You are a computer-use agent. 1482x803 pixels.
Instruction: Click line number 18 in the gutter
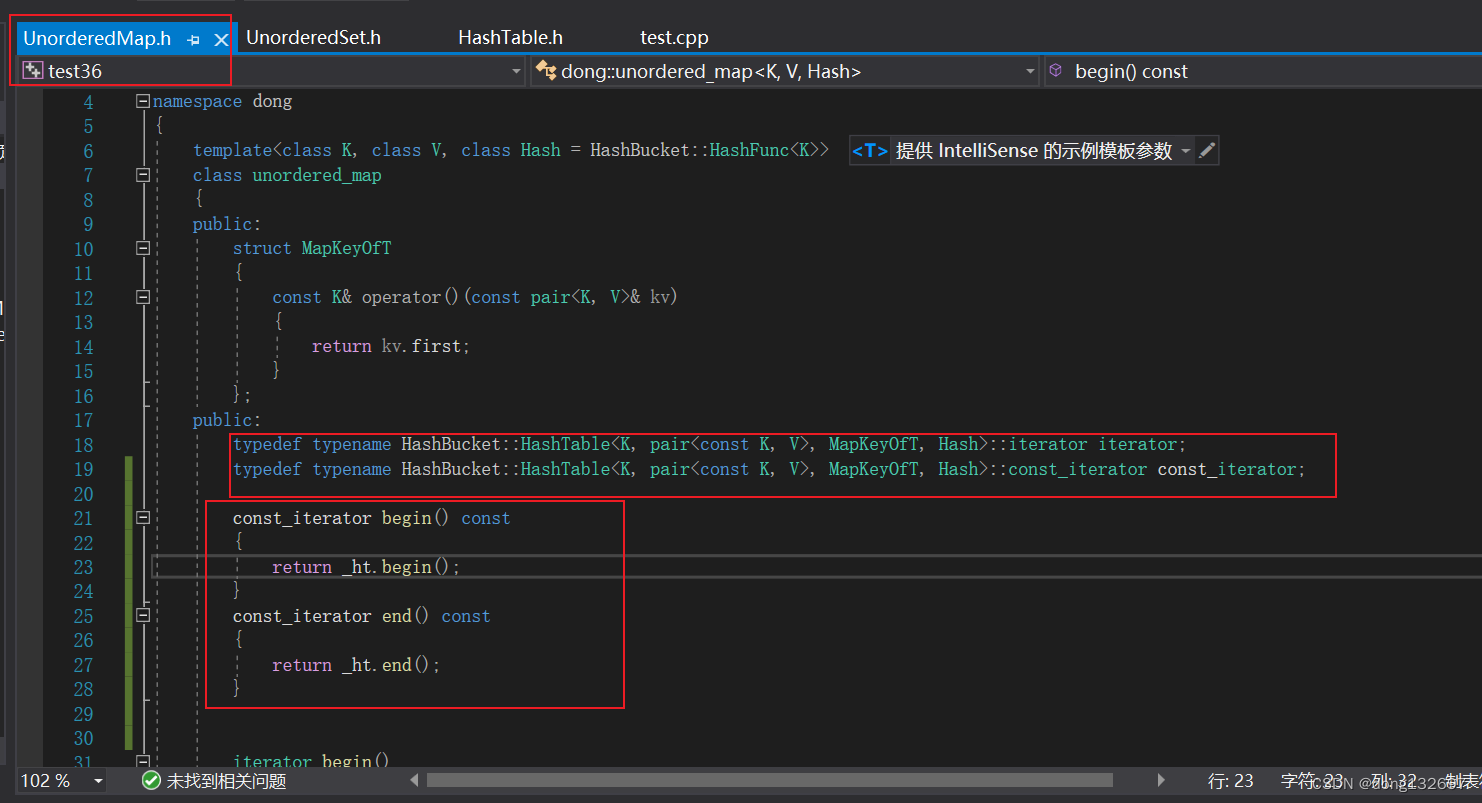83,445
